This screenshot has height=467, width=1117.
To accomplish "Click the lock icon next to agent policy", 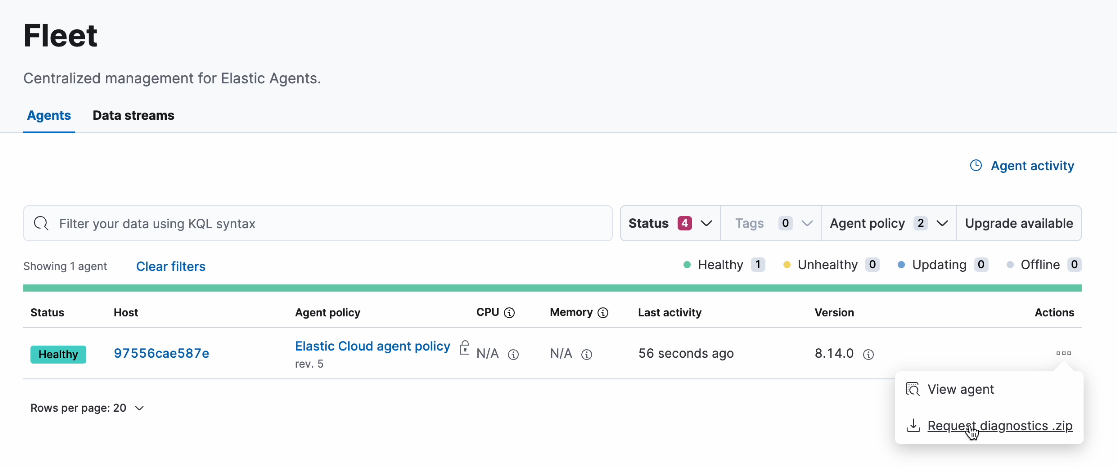I will pyautogui.click(x=464, y=347).
